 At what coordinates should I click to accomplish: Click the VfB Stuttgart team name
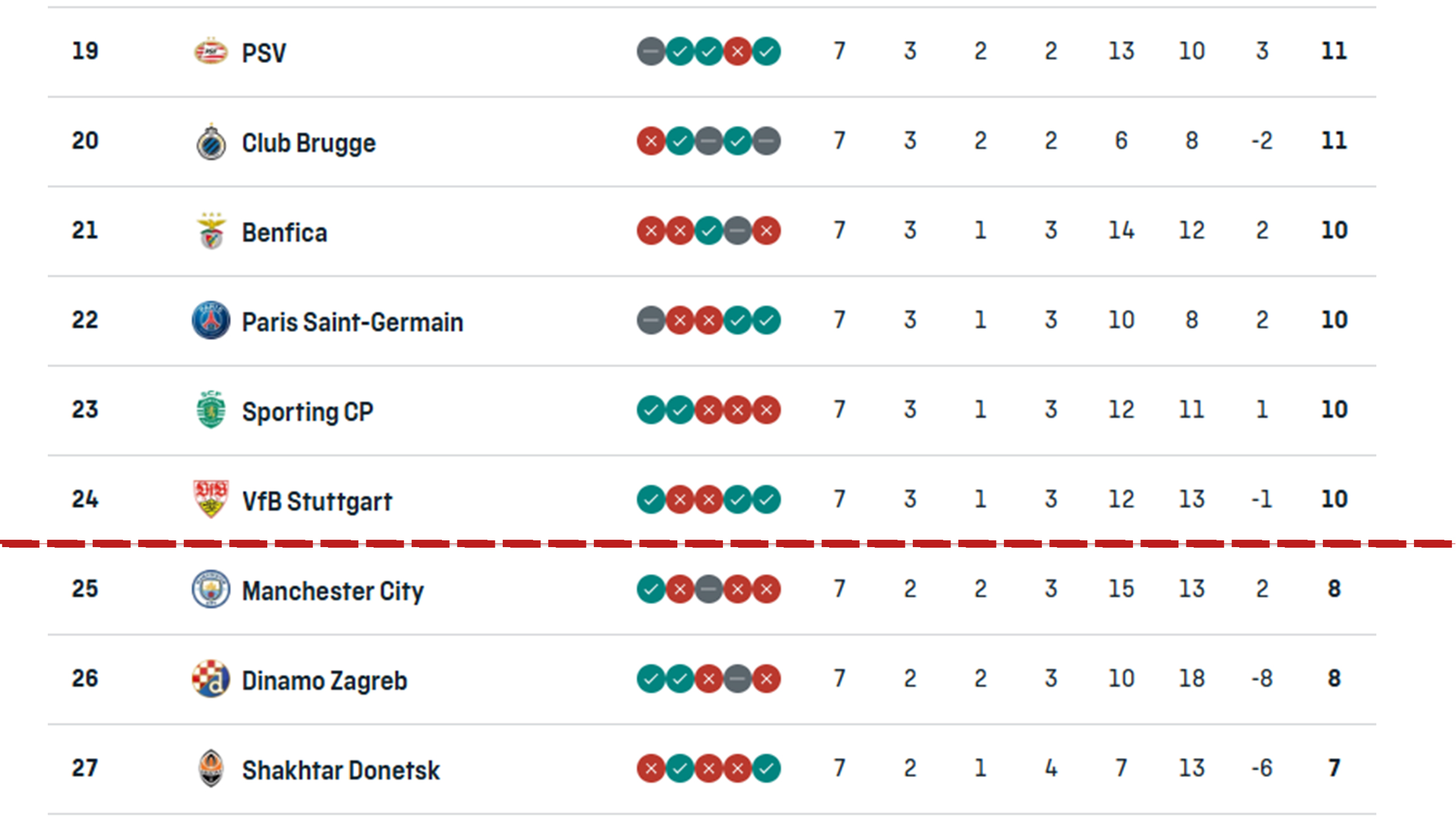[317, 501]
